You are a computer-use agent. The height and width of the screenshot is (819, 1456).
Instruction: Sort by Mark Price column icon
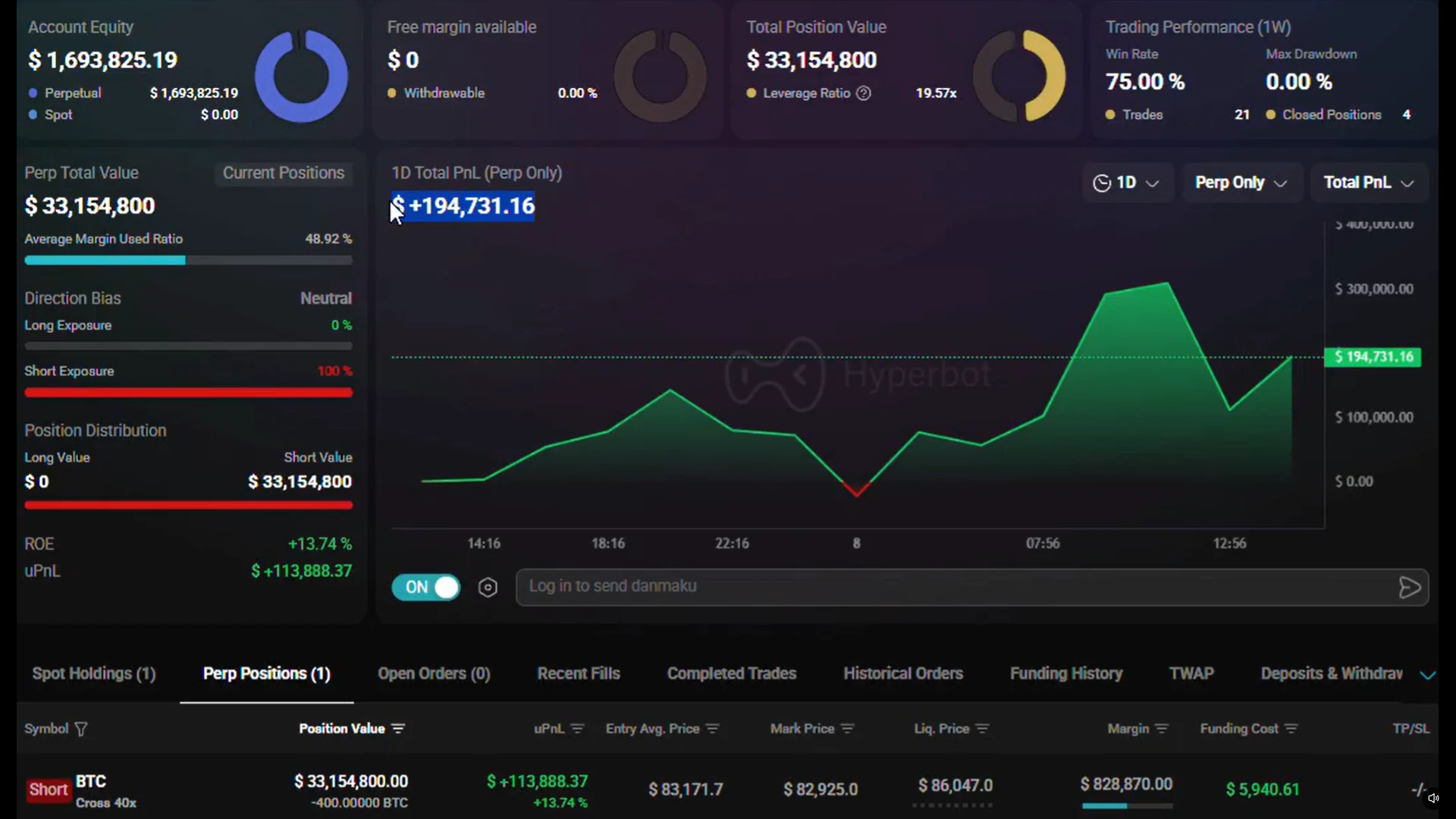point(847,729)
